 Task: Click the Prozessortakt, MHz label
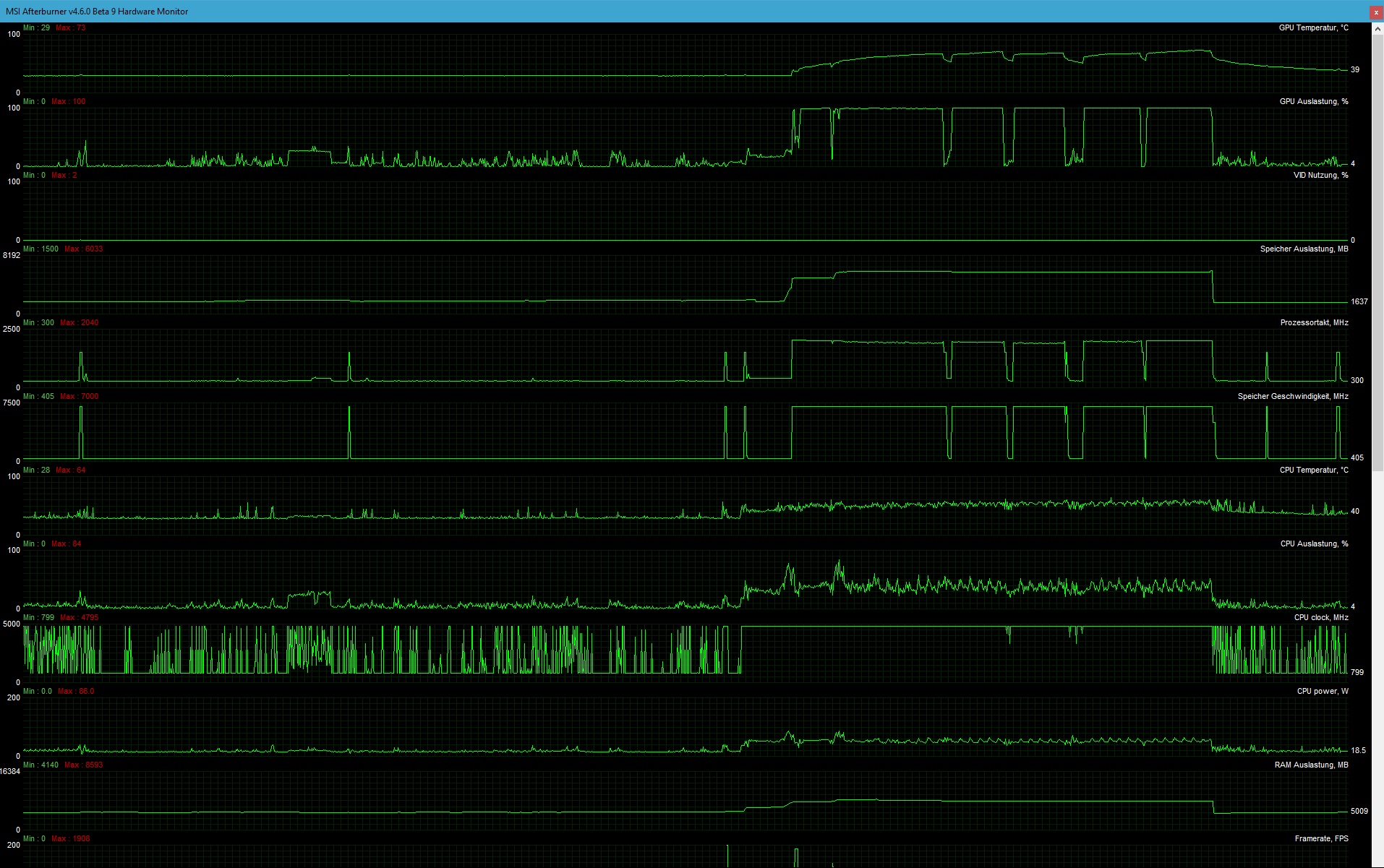point(1314,322)
